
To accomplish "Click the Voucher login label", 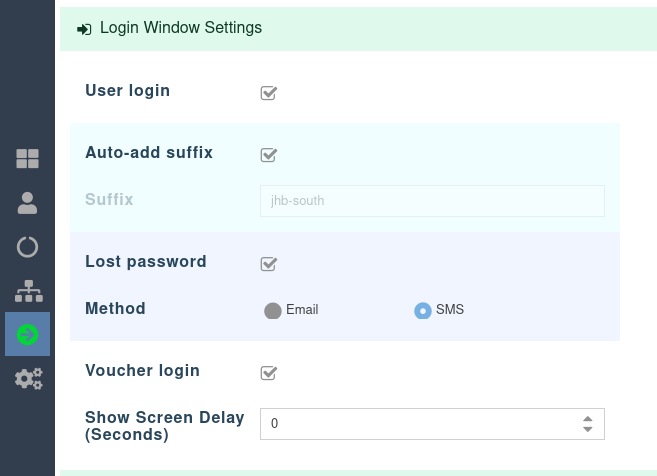I will click(x=142, y=371).
